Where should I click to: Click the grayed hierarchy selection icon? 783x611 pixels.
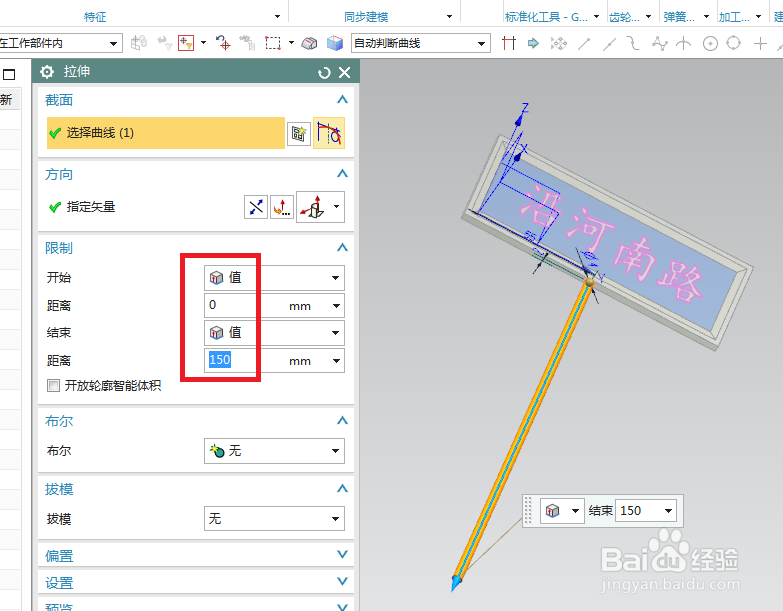pyautogui.click(x=247, y=43)
